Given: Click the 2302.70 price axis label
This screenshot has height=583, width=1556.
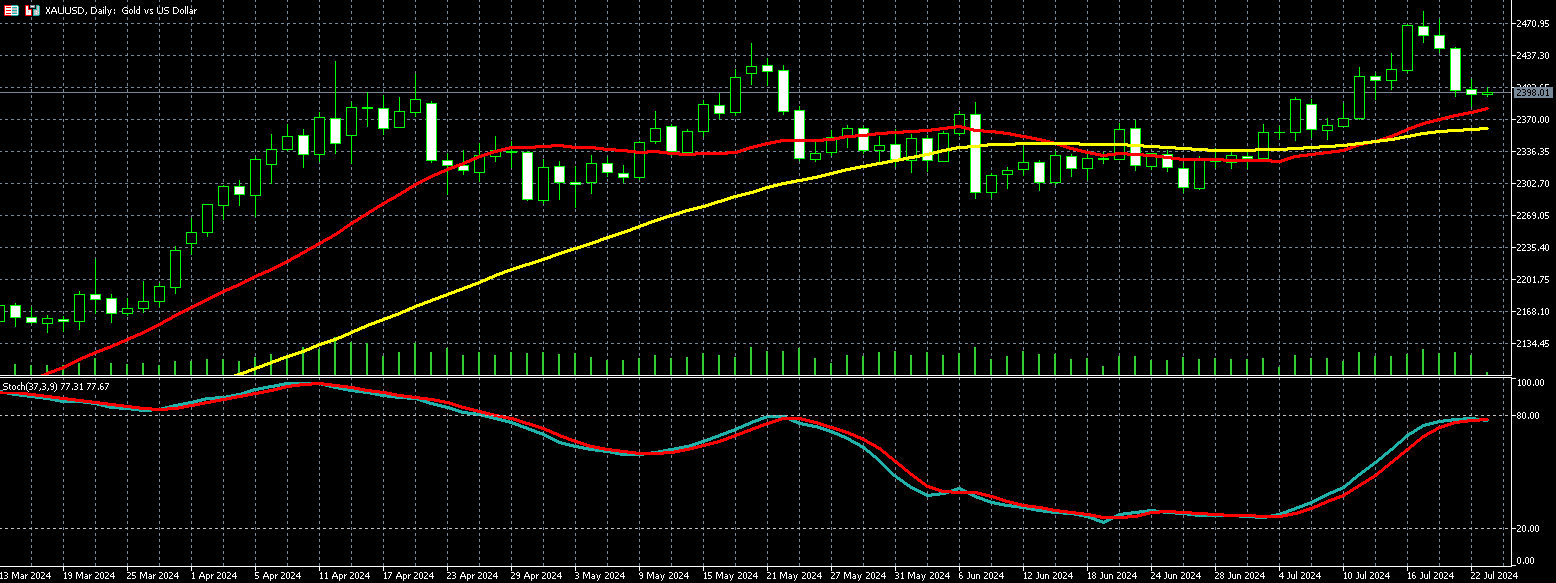Looking at the screenshot, I should [x=1532, y=184].
